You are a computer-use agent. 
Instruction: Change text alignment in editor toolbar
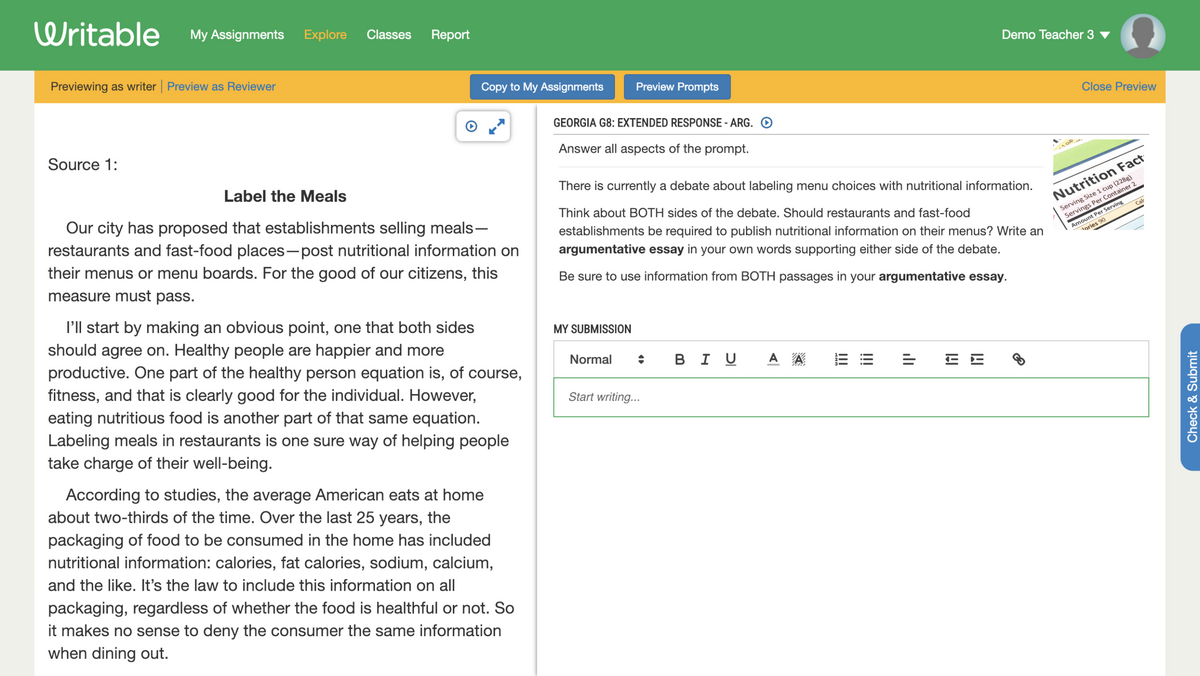[x=909, y=359]
